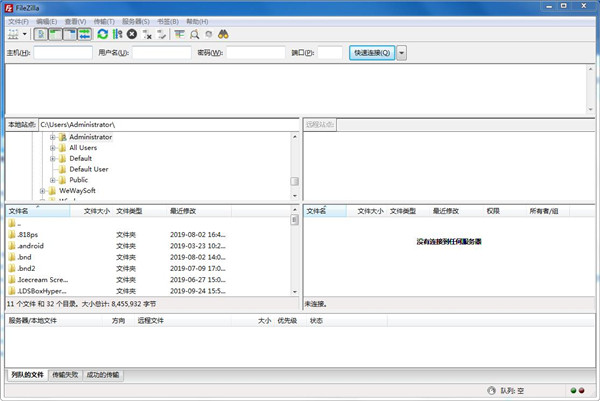The image size is (600, 401).
Task: Sort local list by 文件大小 column
Action: coord(92,211)
